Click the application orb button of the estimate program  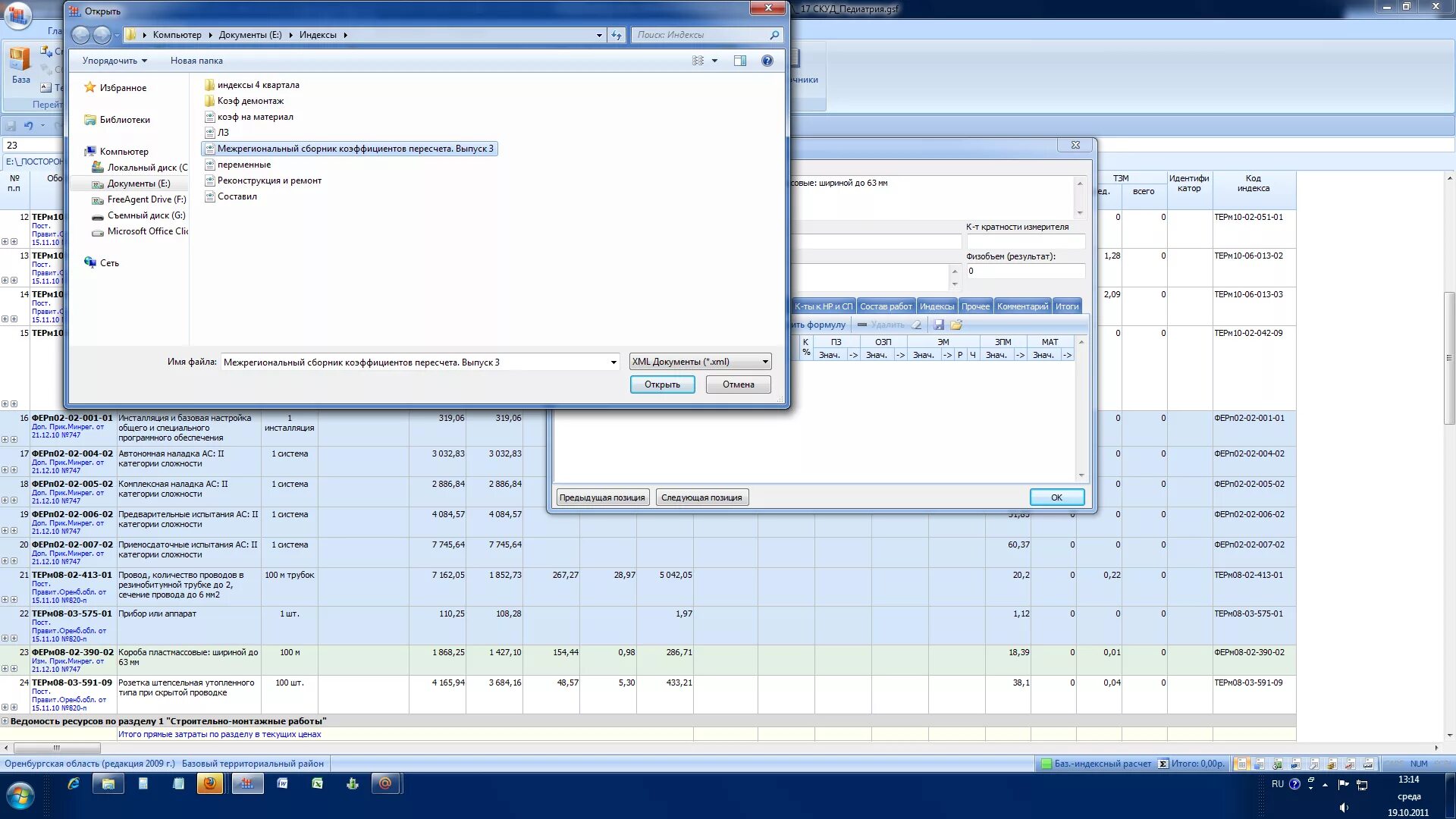tap(18, 15)
